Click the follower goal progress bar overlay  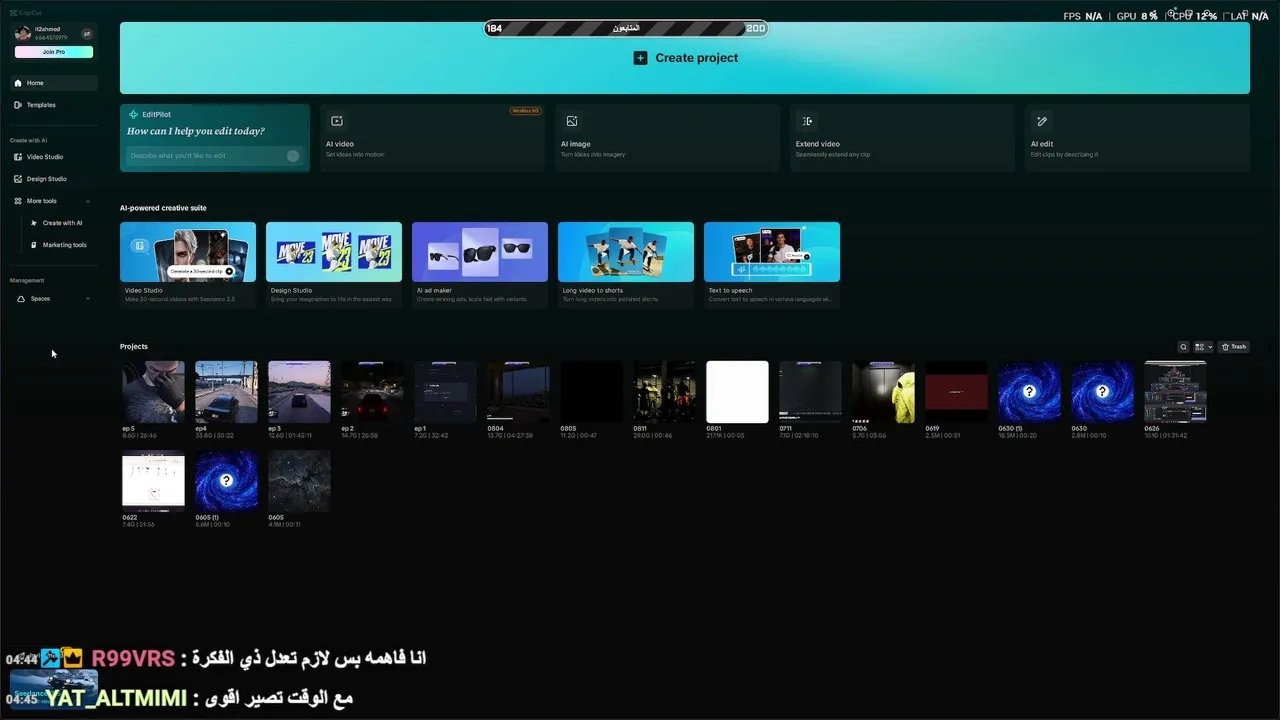click(626, 28)
